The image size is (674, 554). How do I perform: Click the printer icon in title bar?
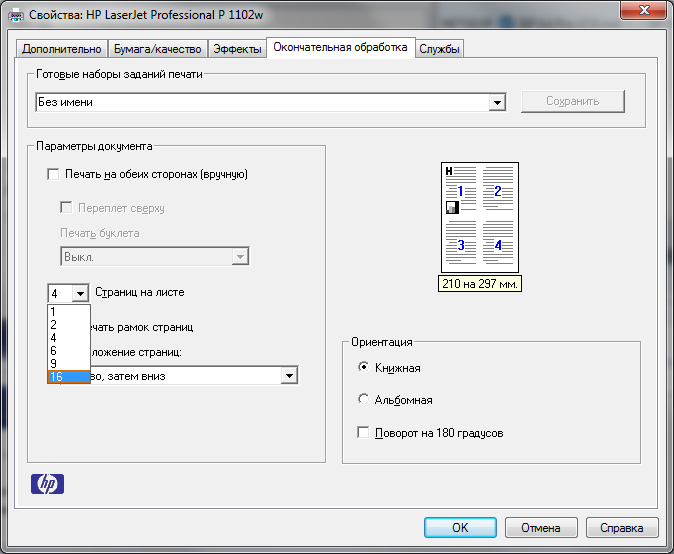[16, 16]
